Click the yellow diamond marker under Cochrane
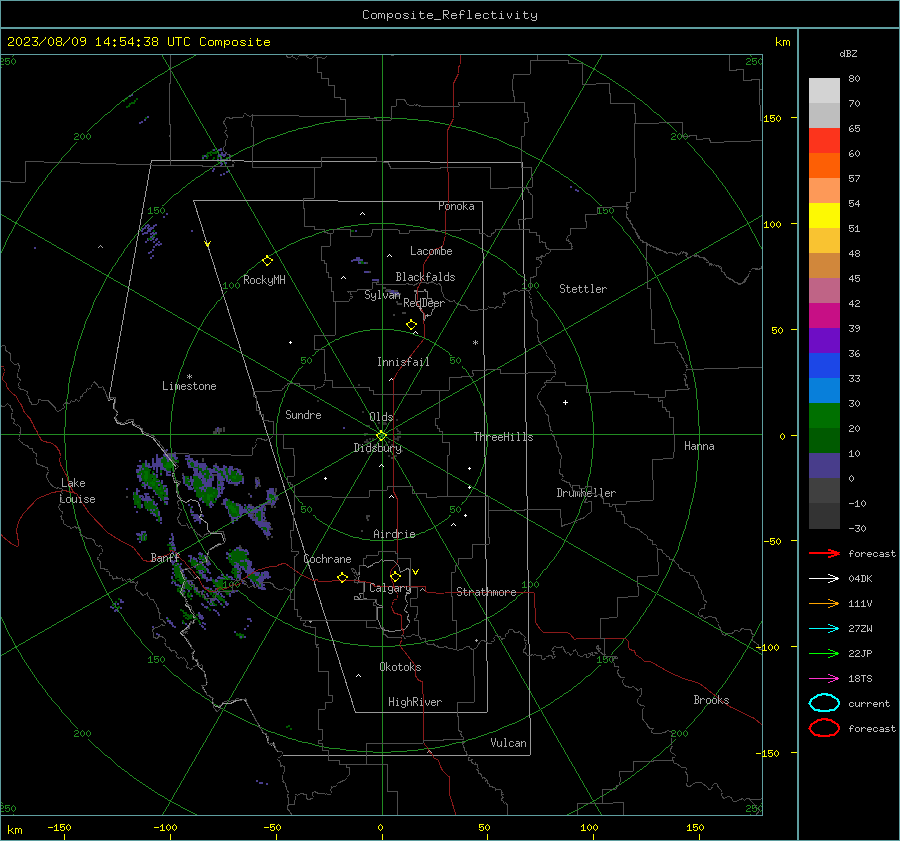900x841 pixels. click(342, 577)
